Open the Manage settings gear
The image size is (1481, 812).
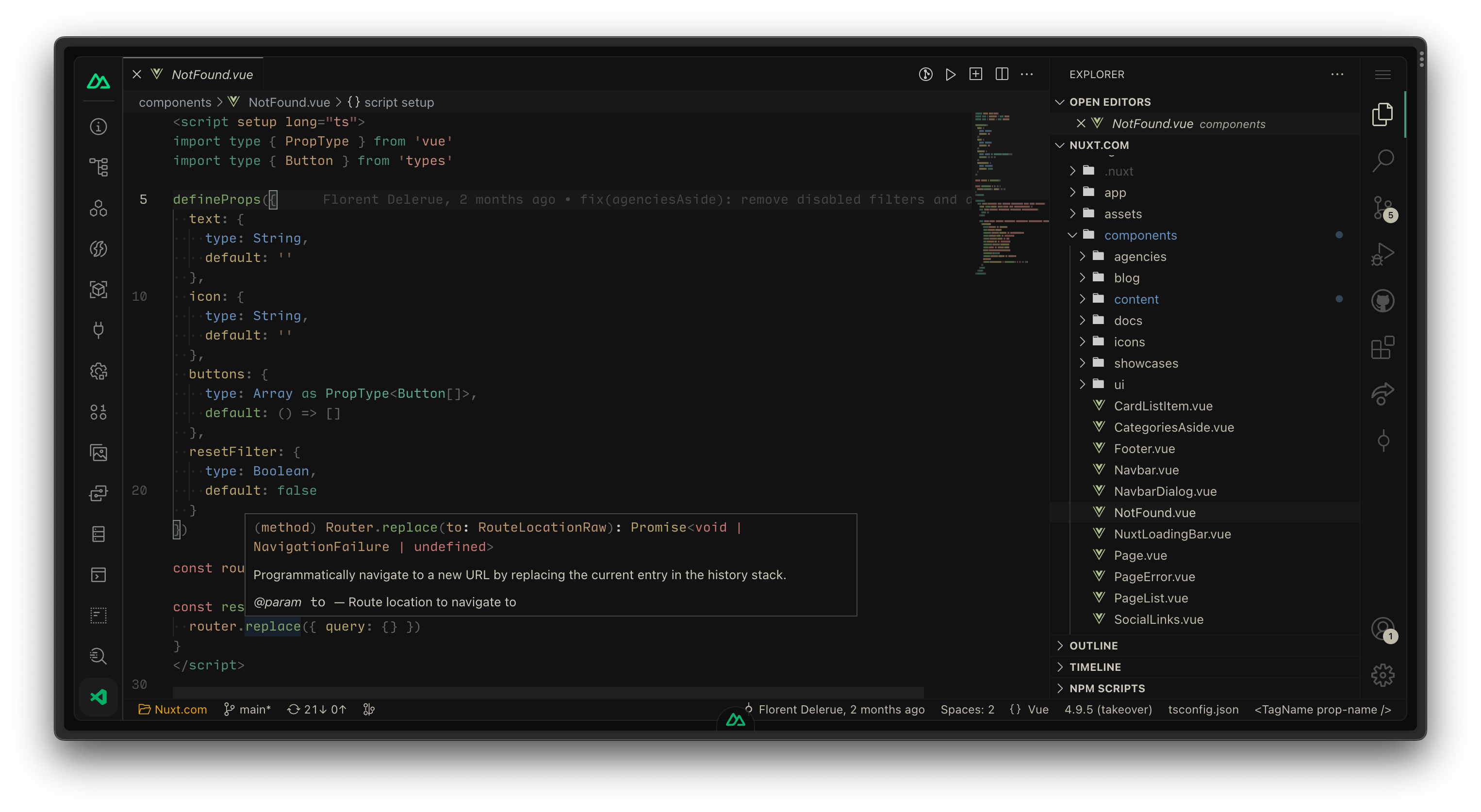(1382, 675)
